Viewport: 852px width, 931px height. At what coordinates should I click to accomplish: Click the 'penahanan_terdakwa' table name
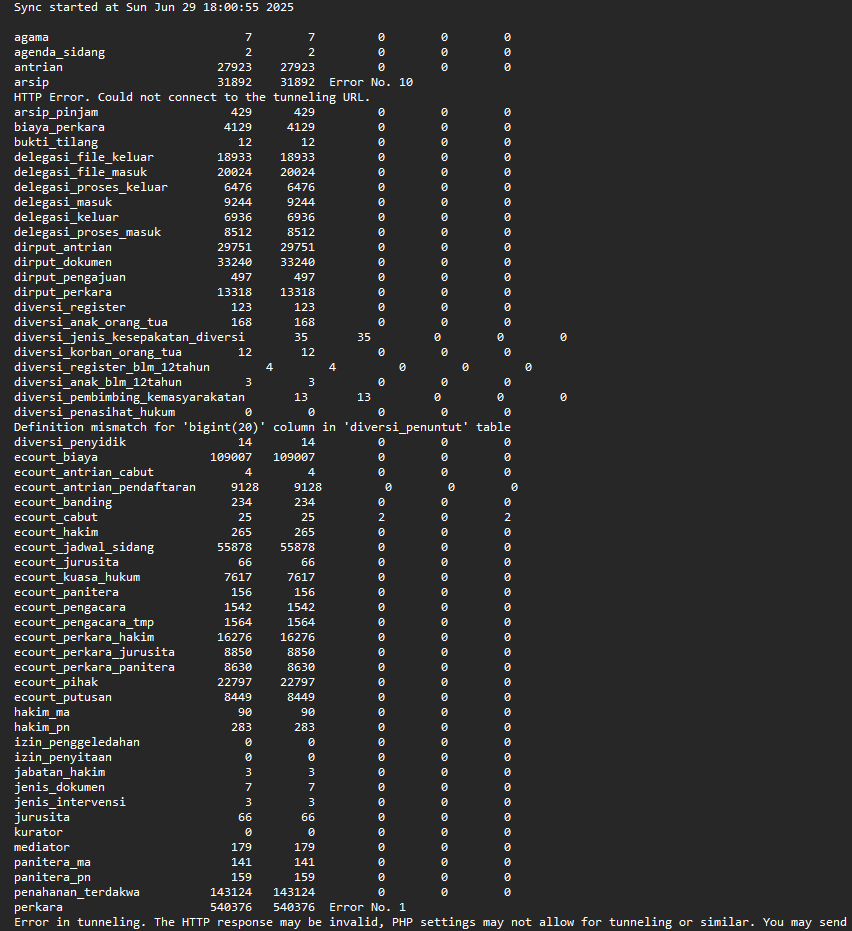(x=77, y=892)
